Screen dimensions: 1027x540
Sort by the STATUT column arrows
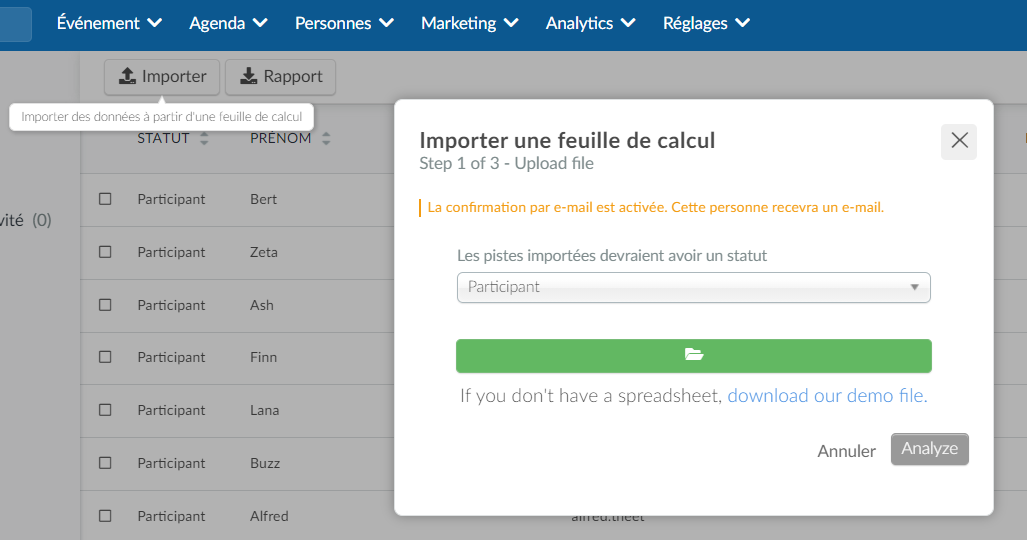tap(204, 138)
